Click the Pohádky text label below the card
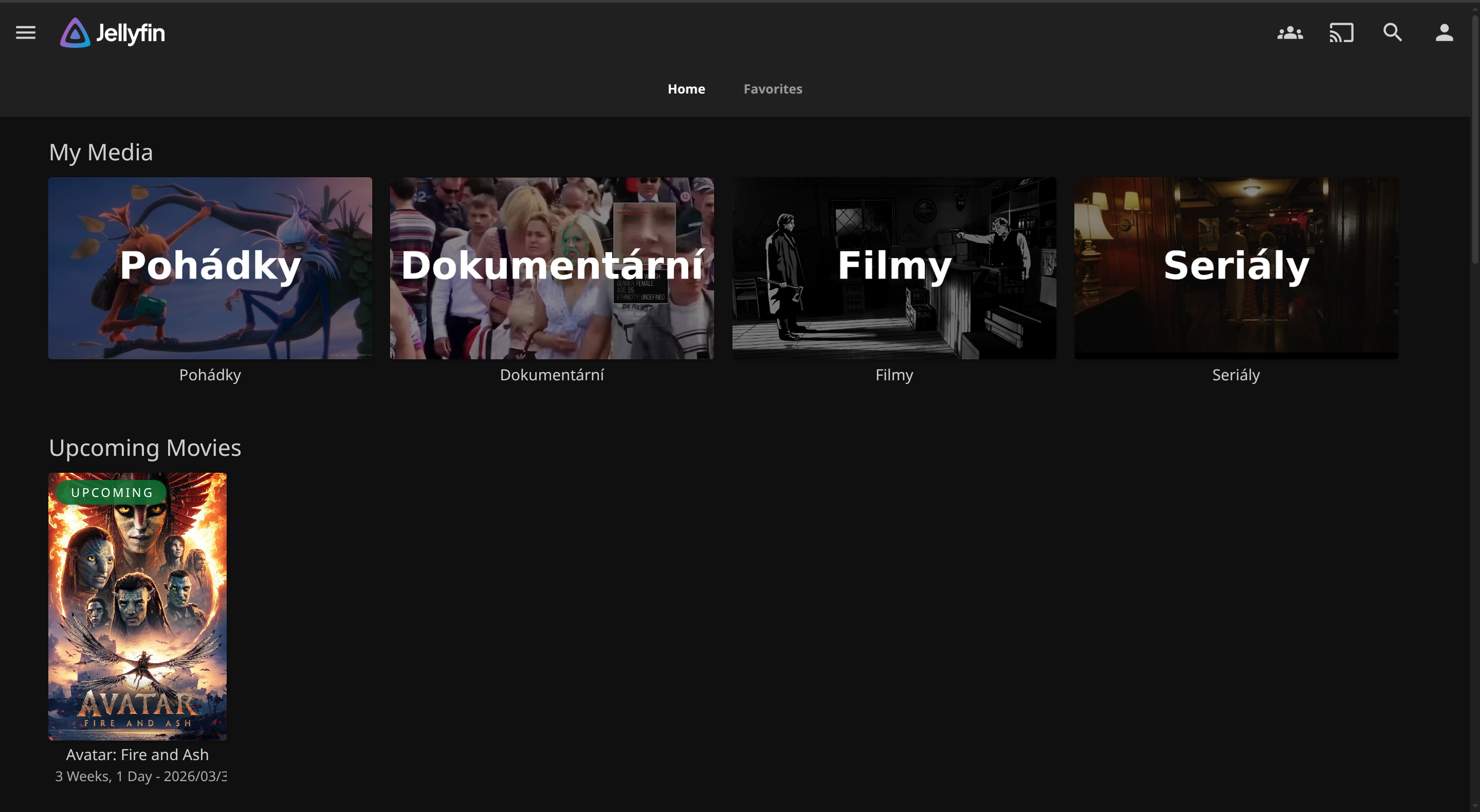The height and width of the screenshot is (812, 1480). [x=210, y=375]
